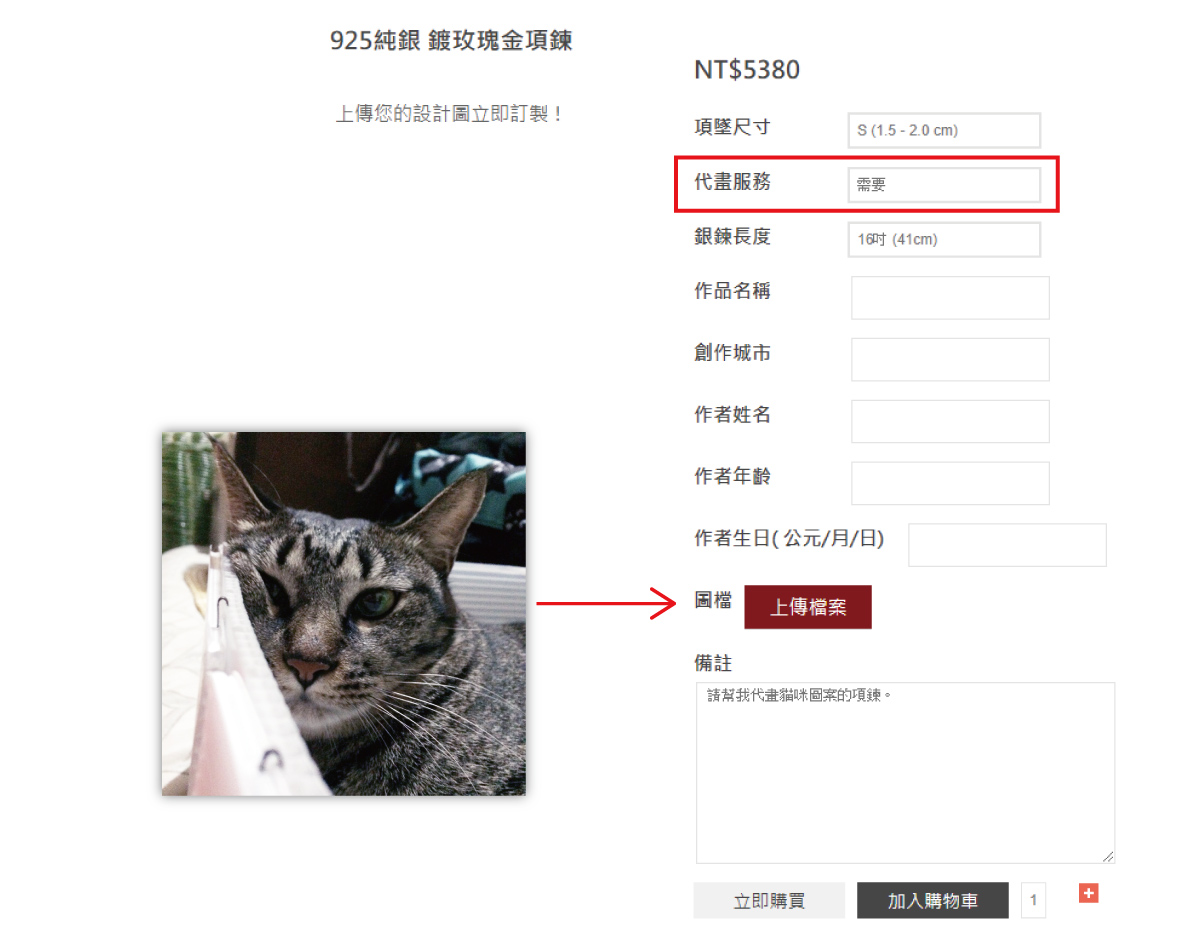Add item with 加入購物車 button
Screen dimensions: 1200x931
[x=933, y=901]
